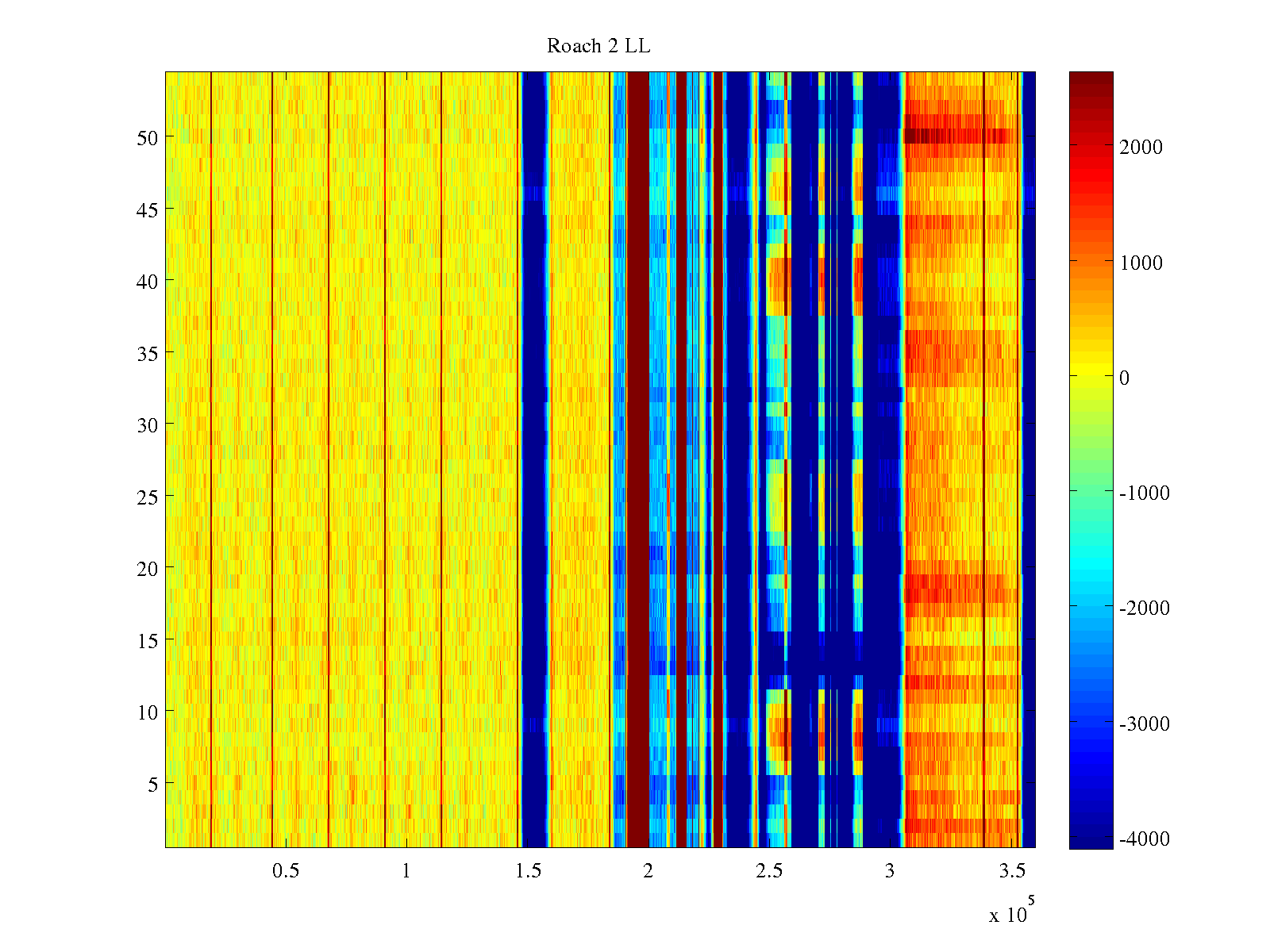1270x952 pixels.
Task: Click the x-axis tick label "1.5"
Action: pos(528,871)
